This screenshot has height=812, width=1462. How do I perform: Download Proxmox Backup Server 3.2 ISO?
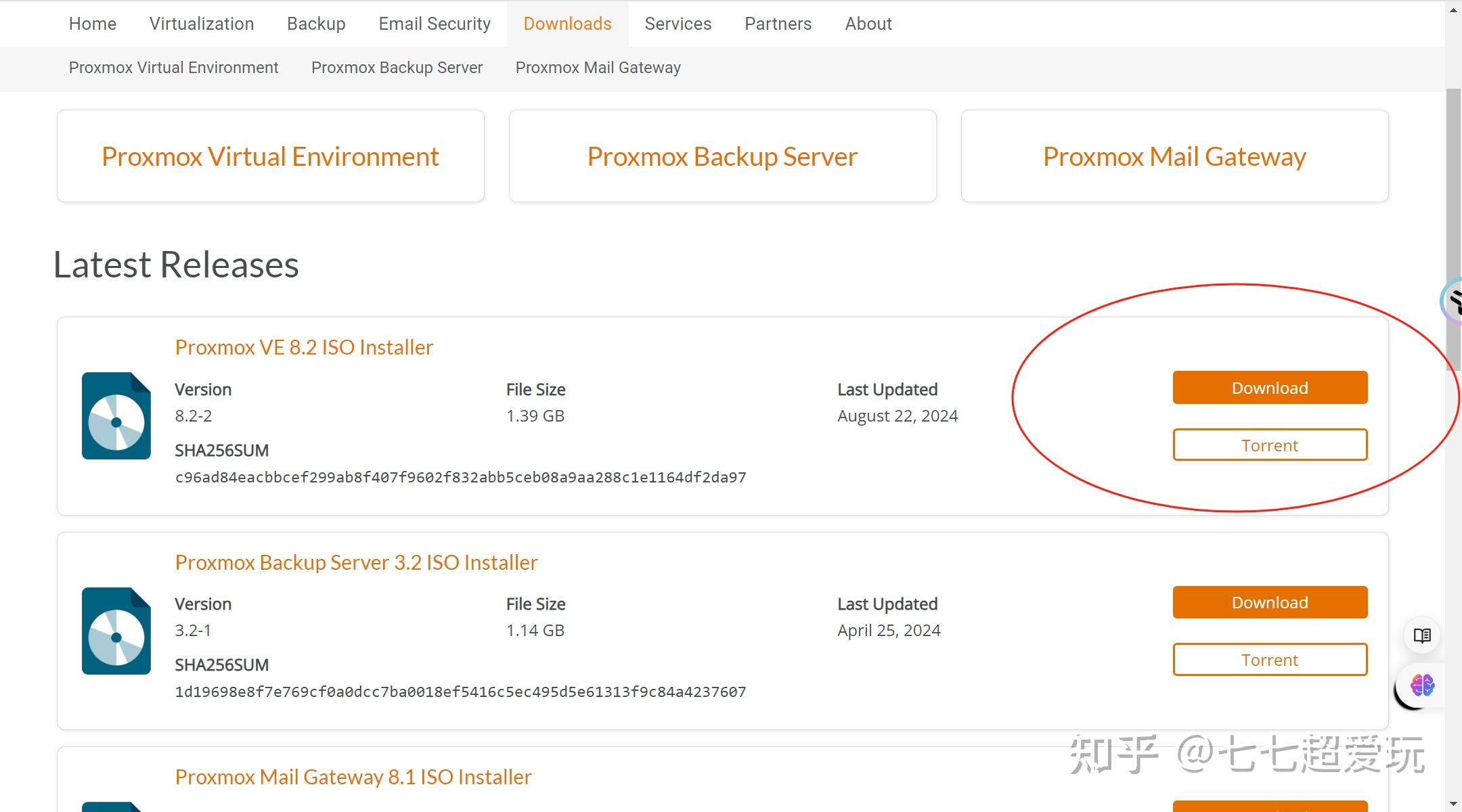coord(1270,602)
